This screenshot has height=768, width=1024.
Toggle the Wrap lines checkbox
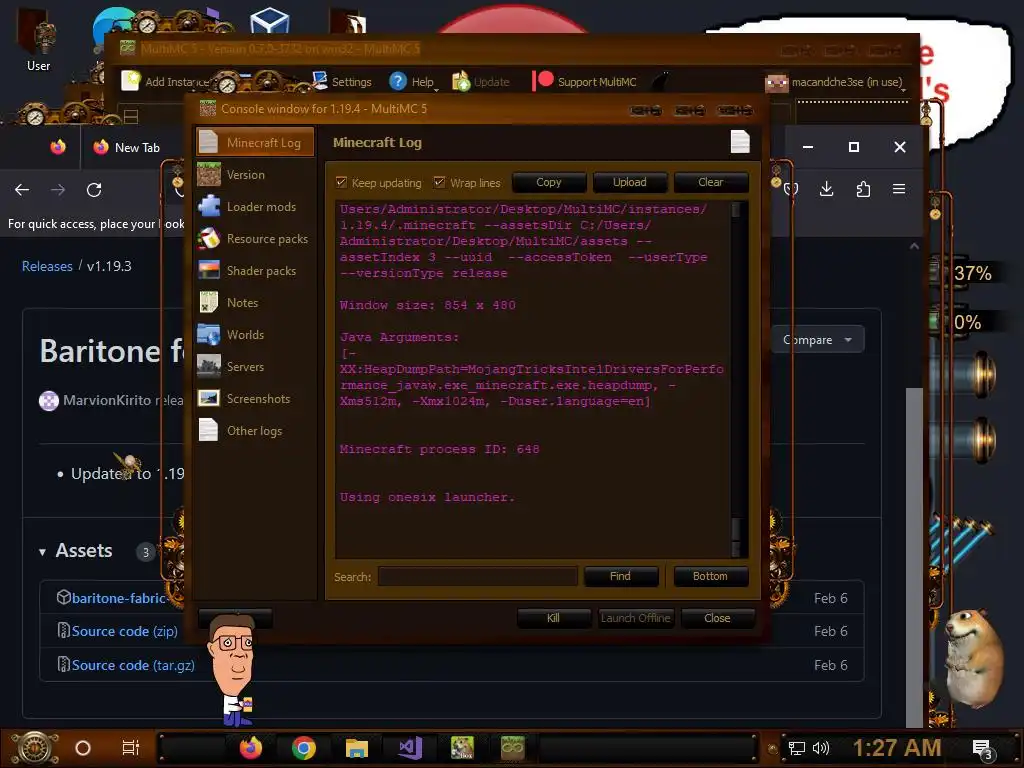pos(440,182)
